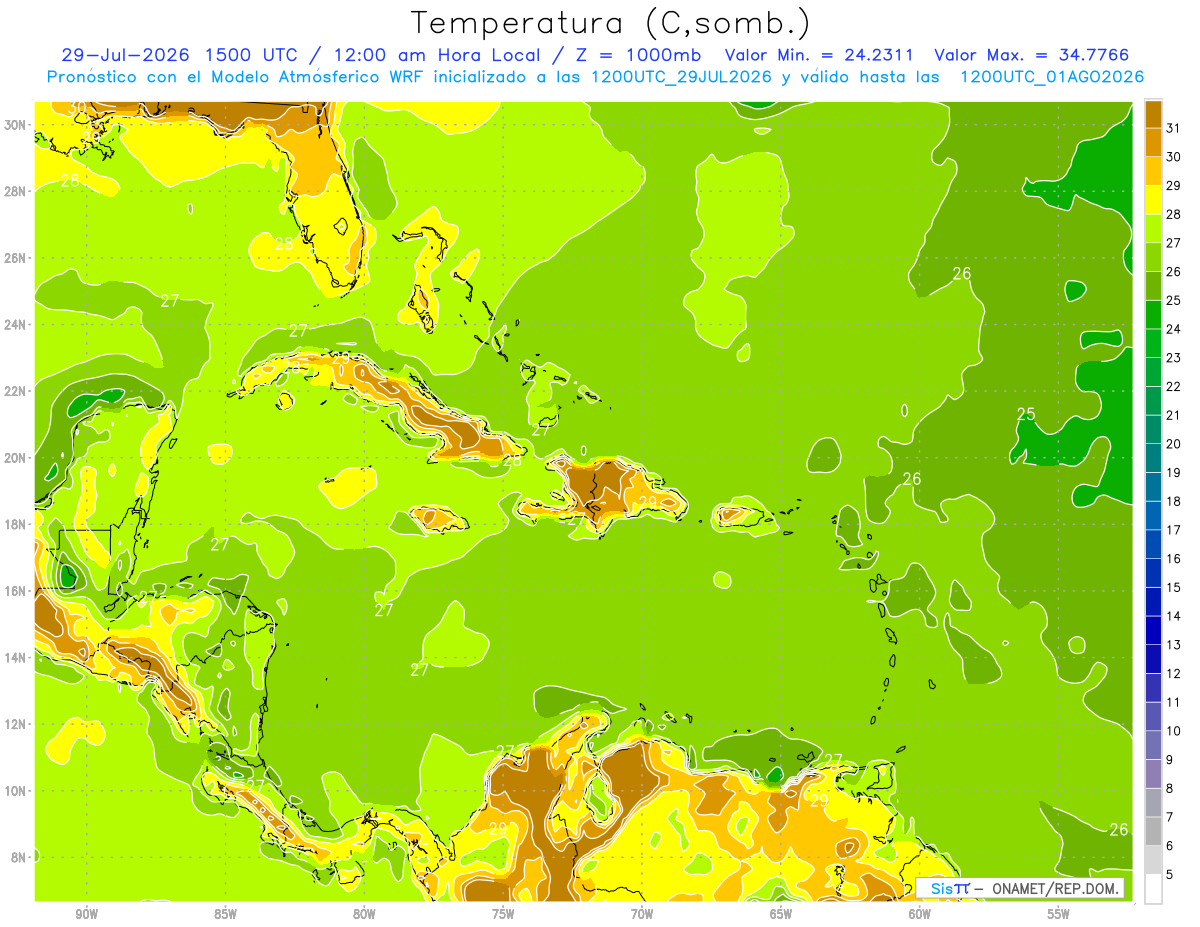
Task: Click the initialization time "1200UTC_29JUL2026"
Action: 681,77
